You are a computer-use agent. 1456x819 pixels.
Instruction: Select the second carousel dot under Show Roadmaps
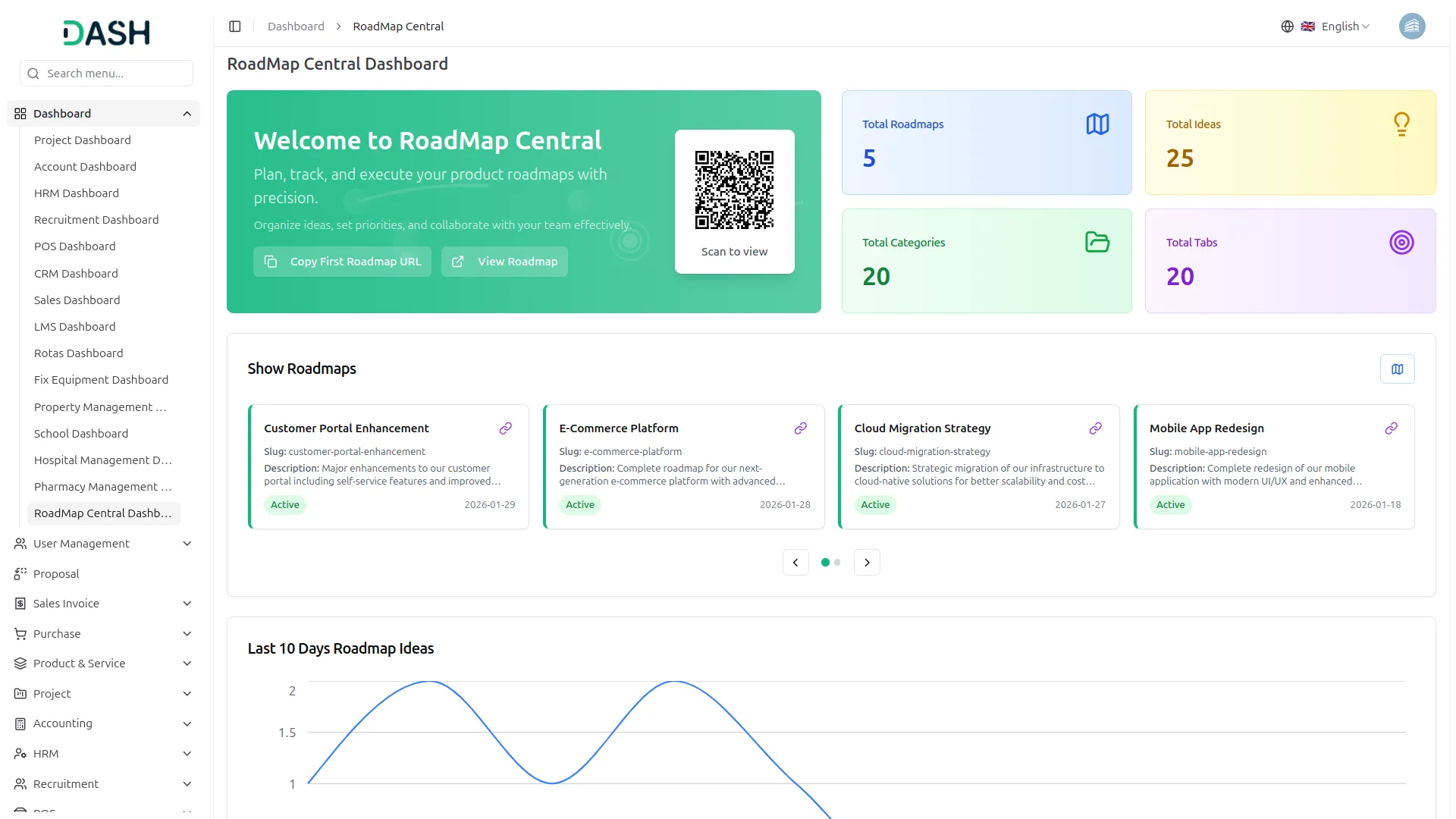(838, 563)
